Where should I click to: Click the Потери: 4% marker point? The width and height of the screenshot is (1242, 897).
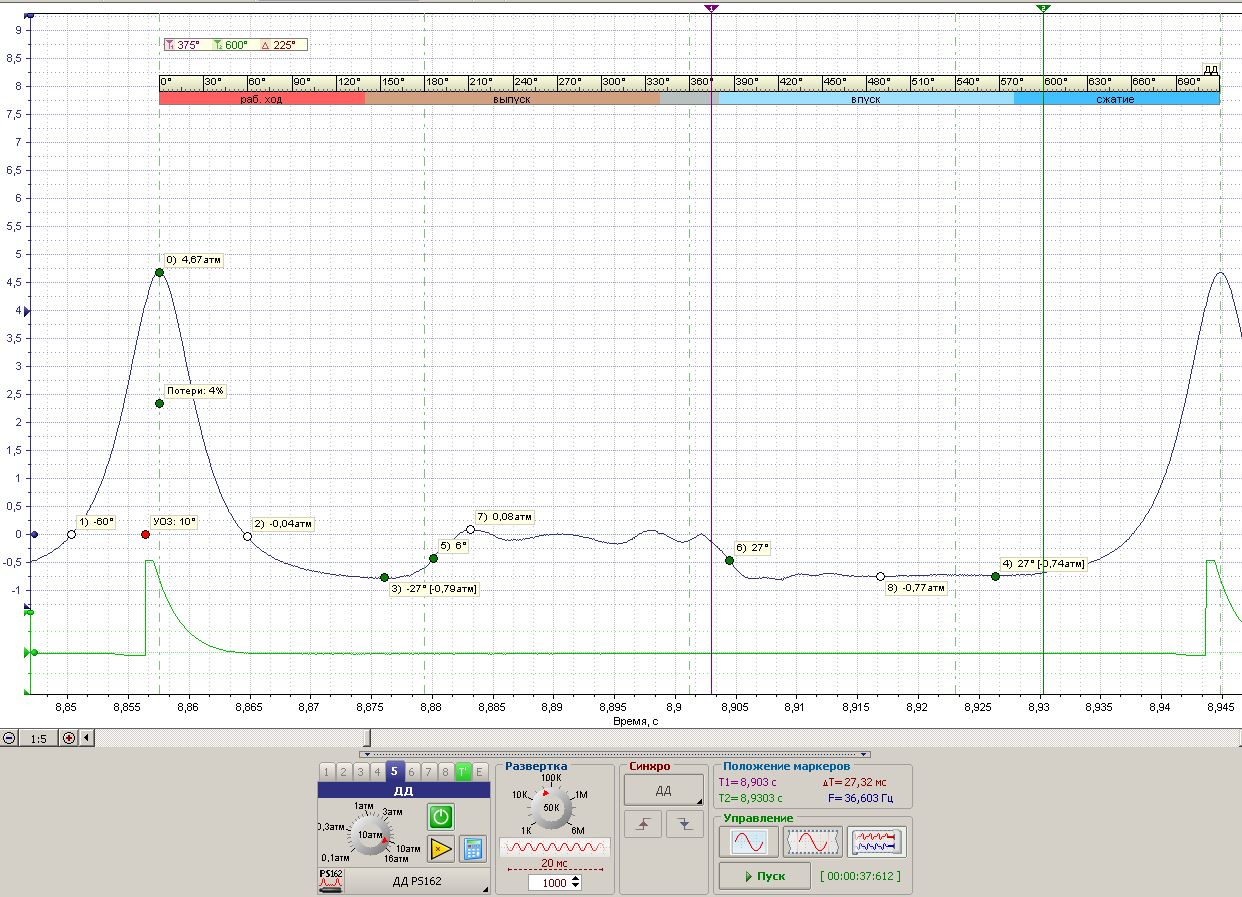(x=159, y=403)
